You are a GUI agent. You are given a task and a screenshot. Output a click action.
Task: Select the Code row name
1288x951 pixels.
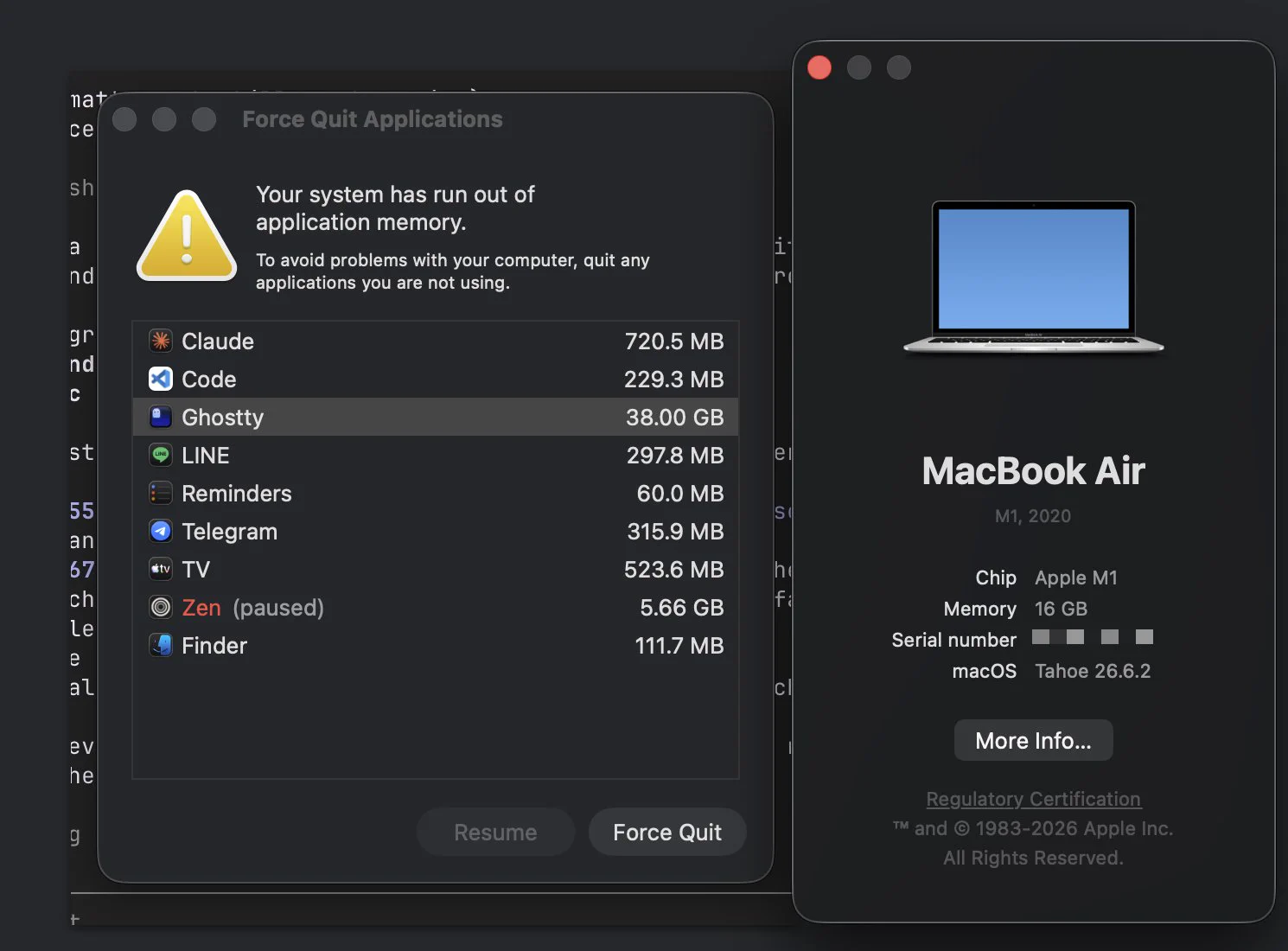(x=209, y=380)
